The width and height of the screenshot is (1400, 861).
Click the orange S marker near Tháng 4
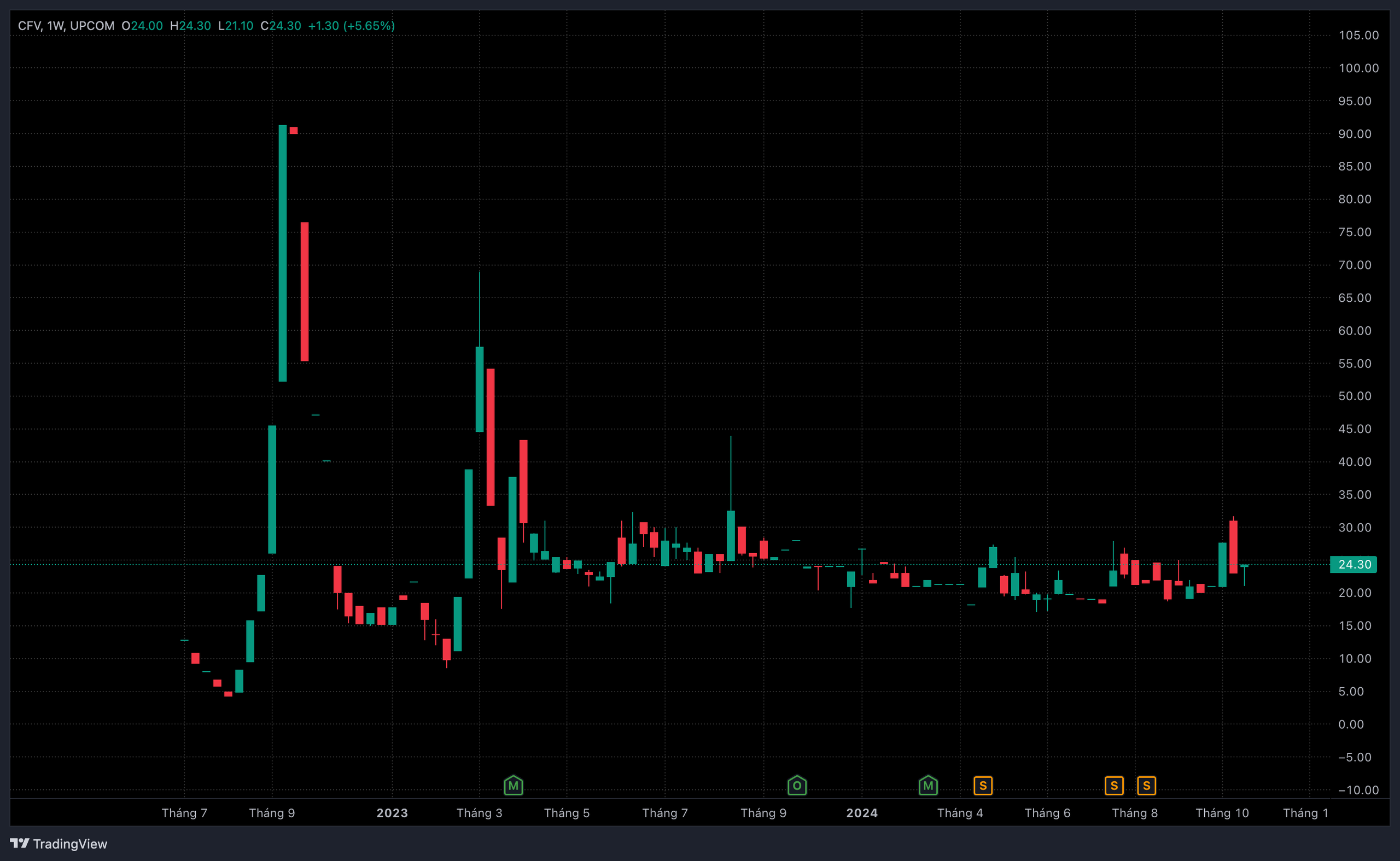[983, 785]
